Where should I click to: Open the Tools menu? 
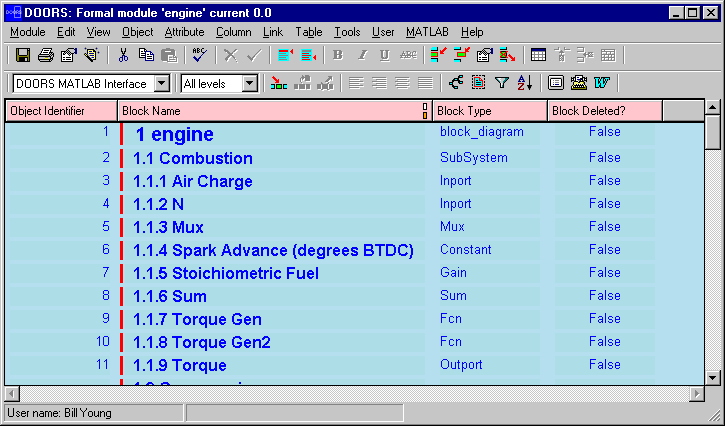coord(347,32)
